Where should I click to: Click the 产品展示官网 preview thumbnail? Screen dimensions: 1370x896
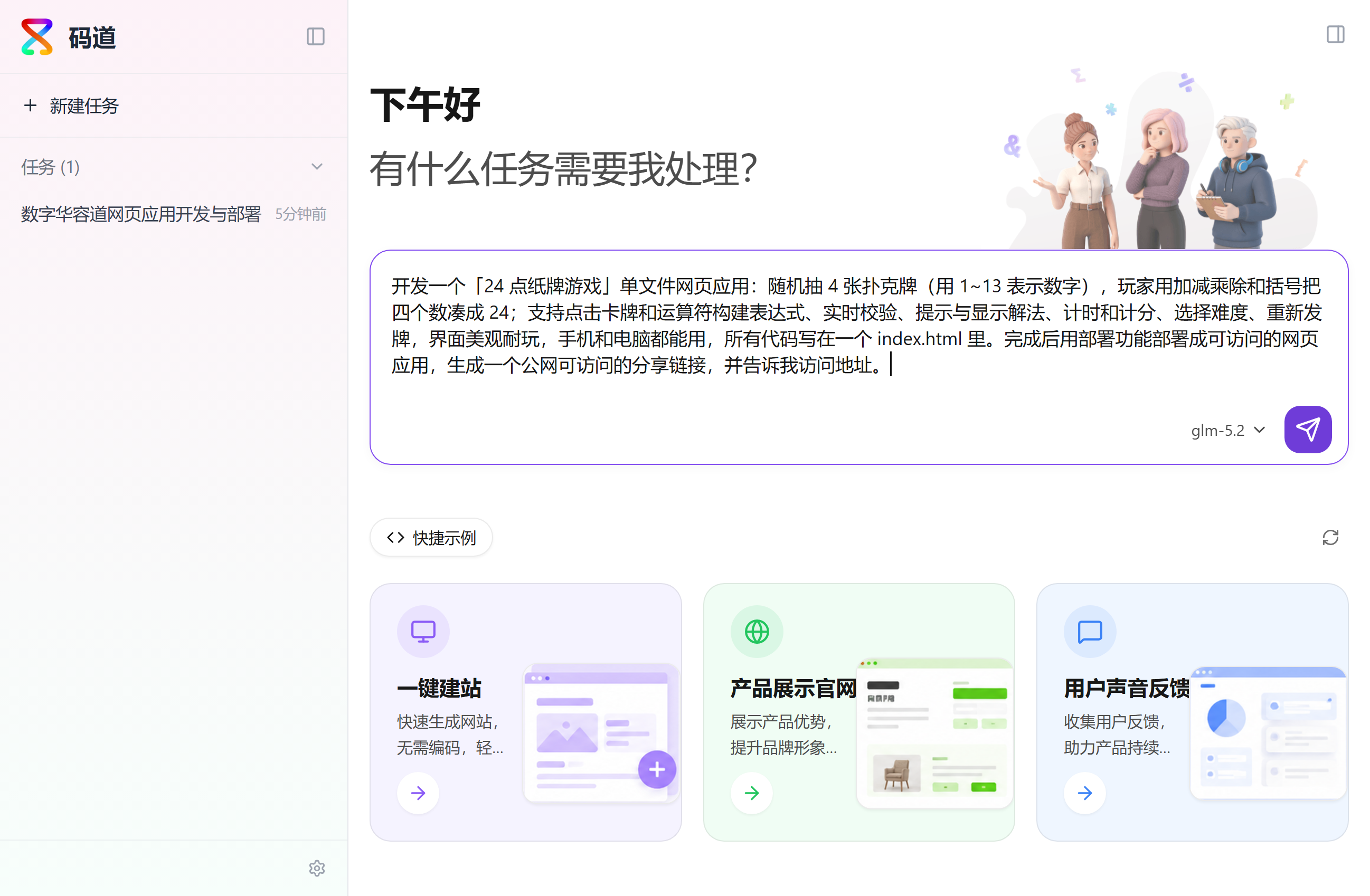935,732
